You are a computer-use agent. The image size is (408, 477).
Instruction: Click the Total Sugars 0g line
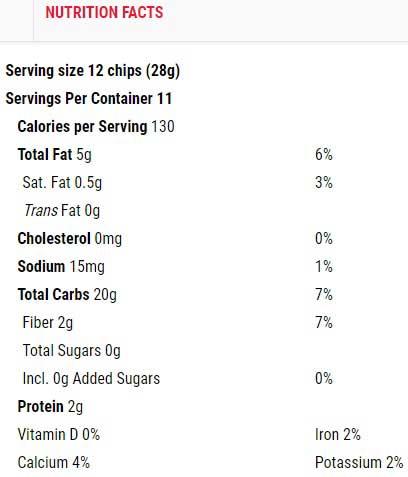(x=71, y=351)
